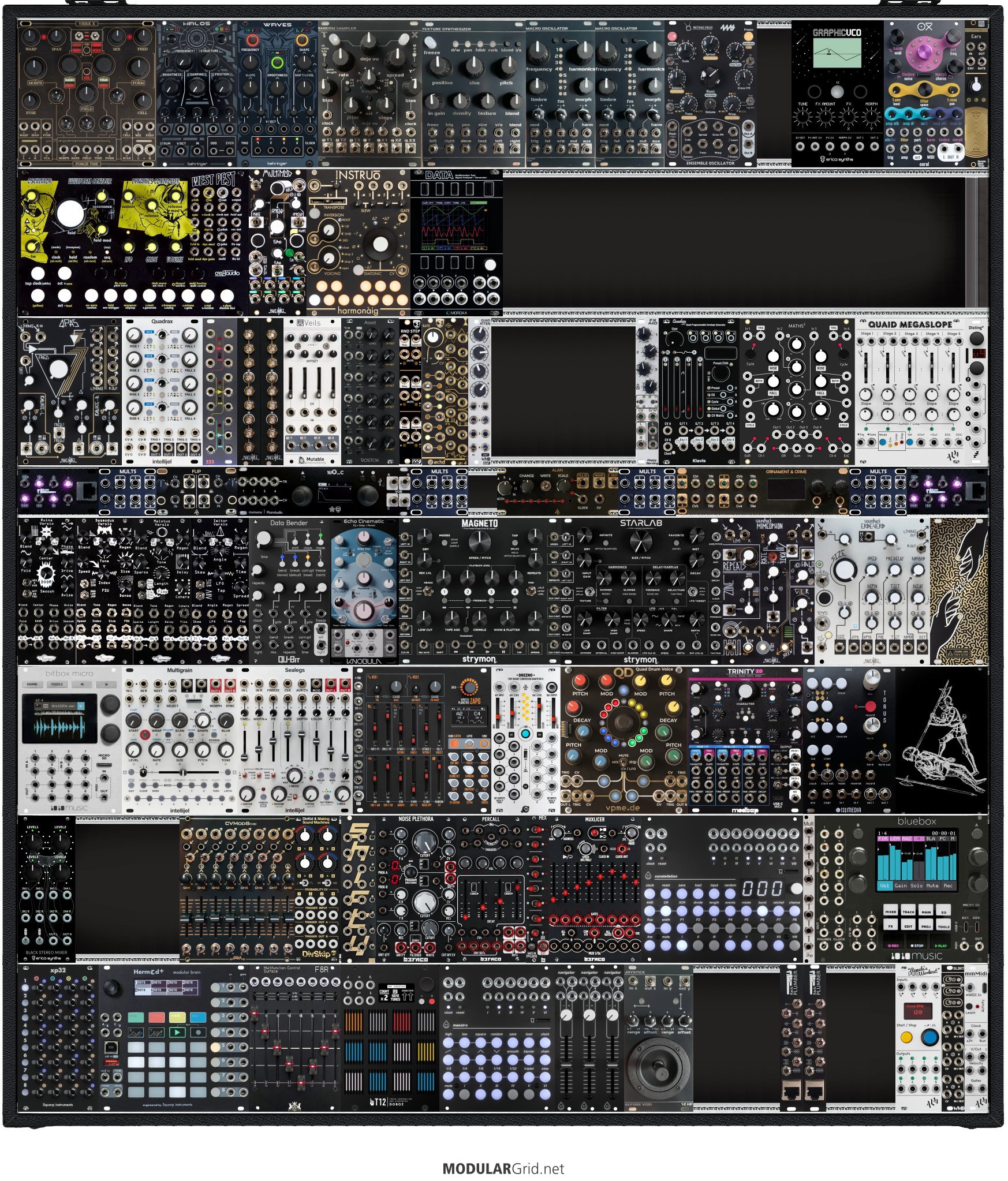Open the Mutable Instruments Veils module
1008x1181 pixels.
[312, 391]
